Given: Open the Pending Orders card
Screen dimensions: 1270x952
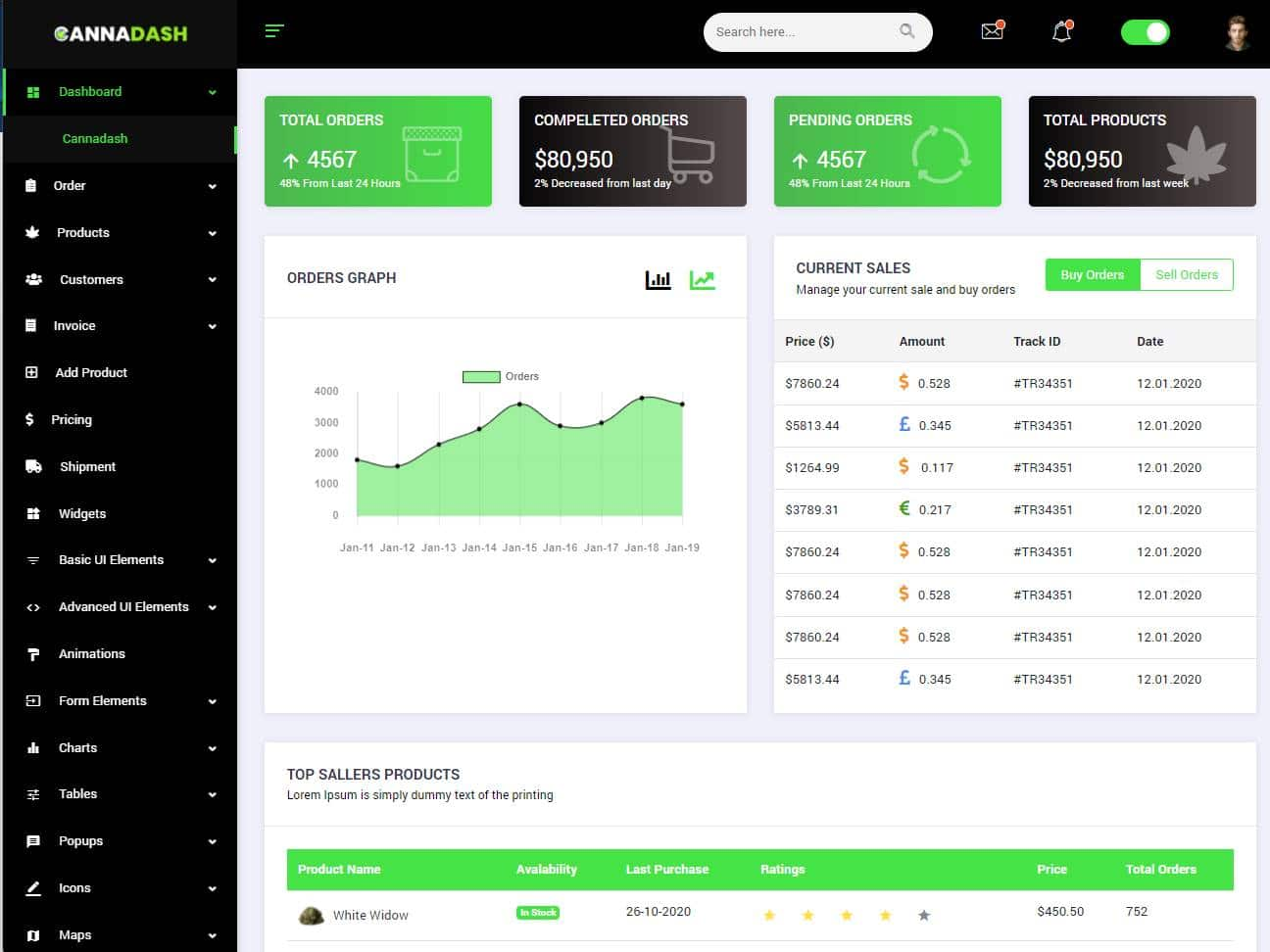Looking at the screenshot, I should [x=888, y=151].
